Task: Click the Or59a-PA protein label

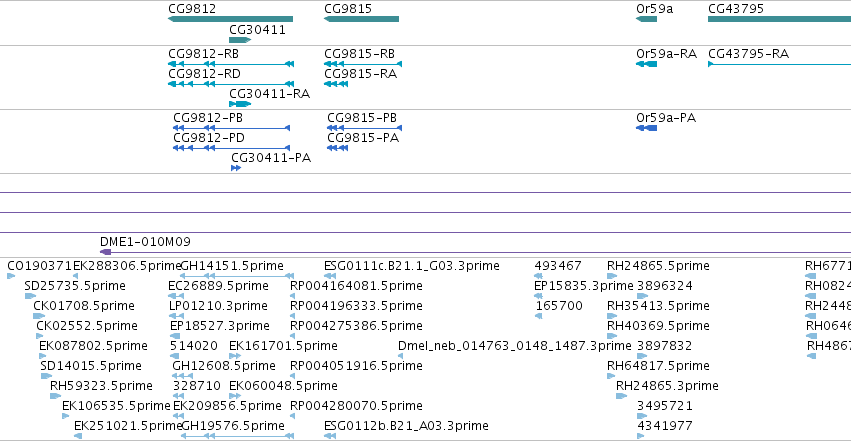Action: click(x=666, y=118)
